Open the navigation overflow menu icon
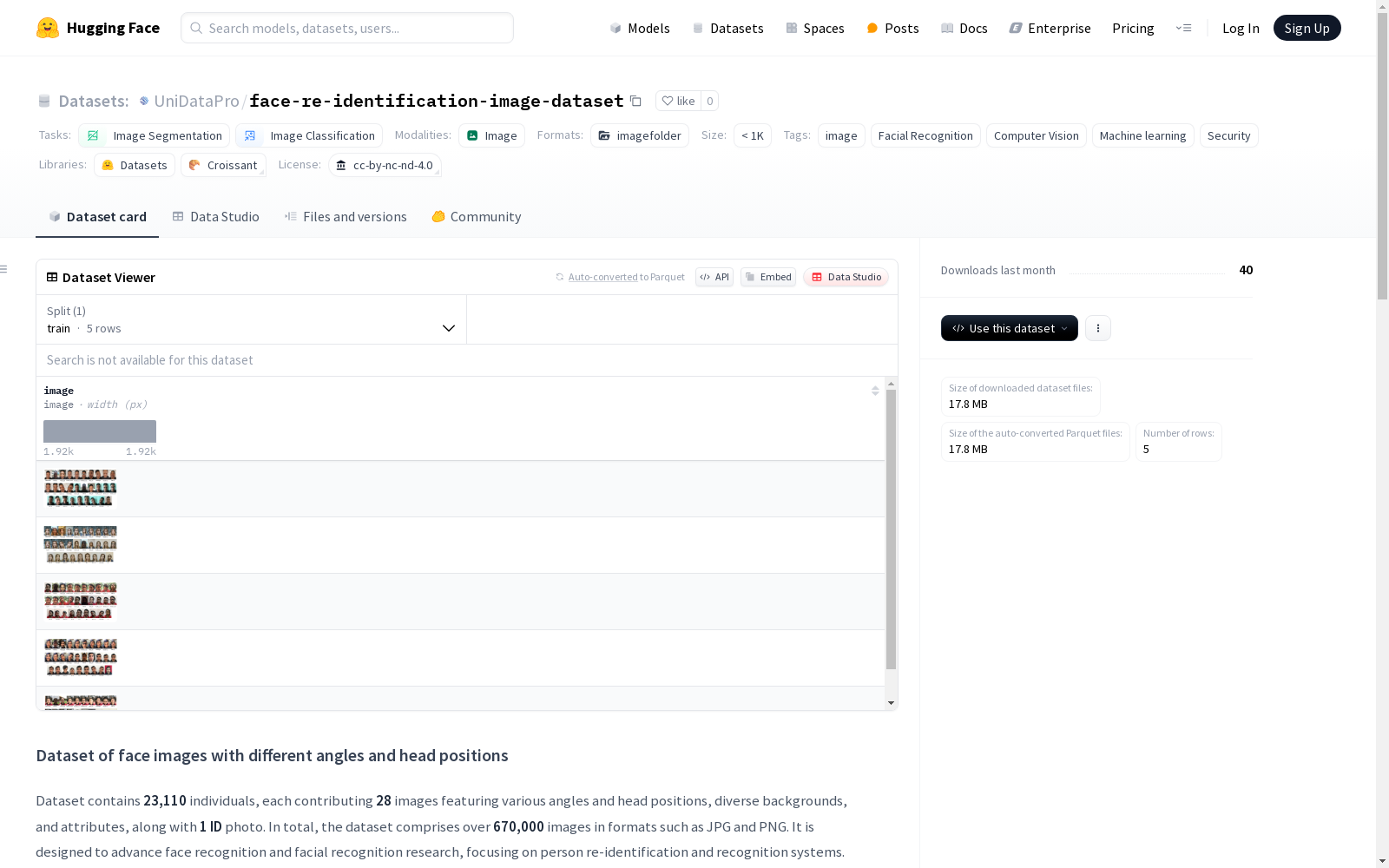This screenshot has height=868, width=1389. [x=1183, y=28]
